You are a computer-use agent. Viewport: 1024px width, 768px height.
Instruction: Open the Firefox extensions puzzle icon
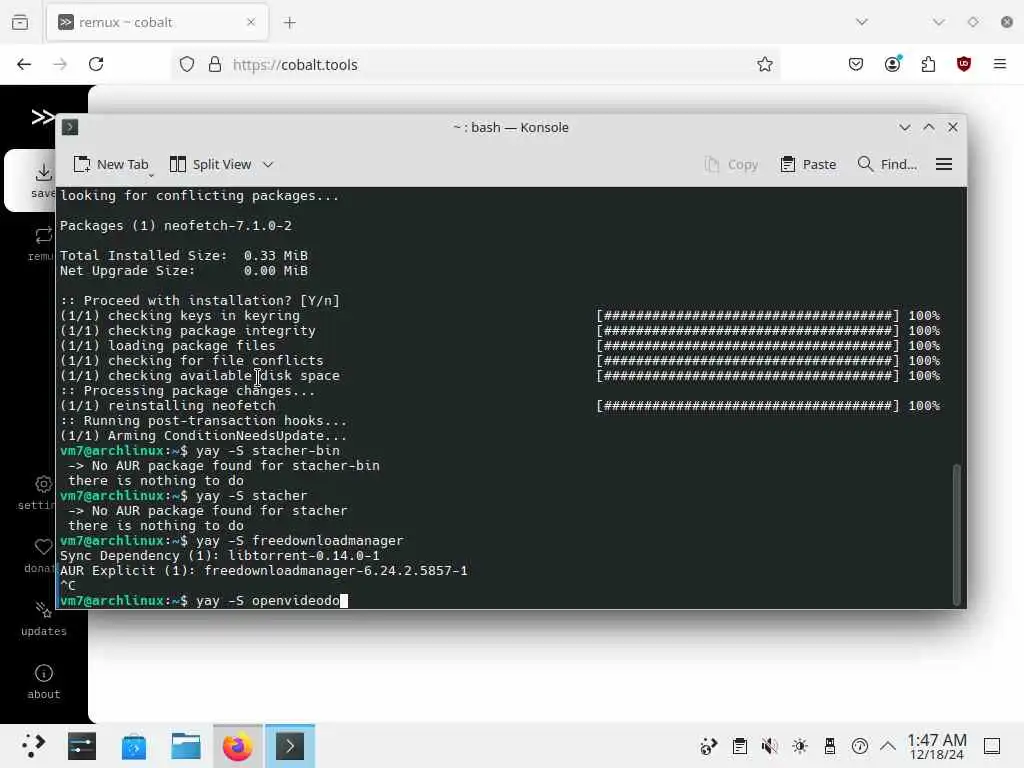(928, 64)
